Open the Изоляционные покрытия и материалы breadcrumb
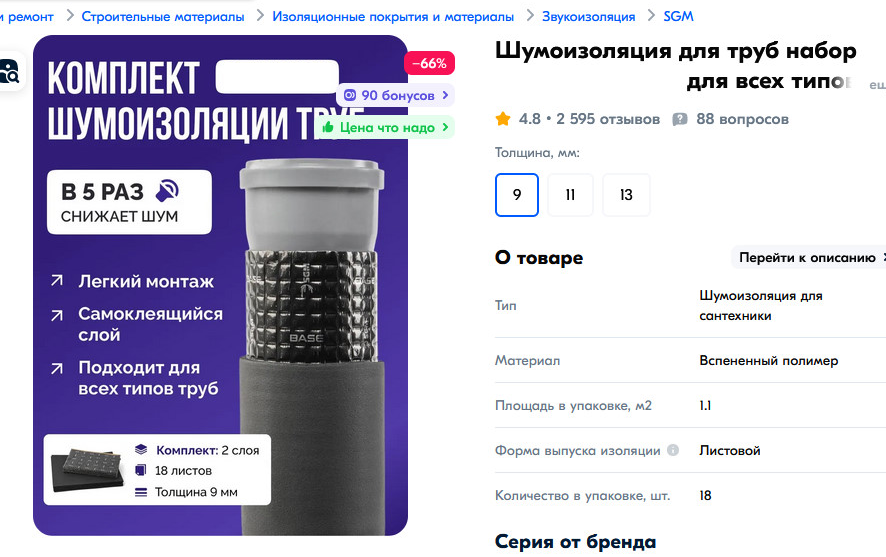This screenshot has height=557, width=886. [393, 17]
